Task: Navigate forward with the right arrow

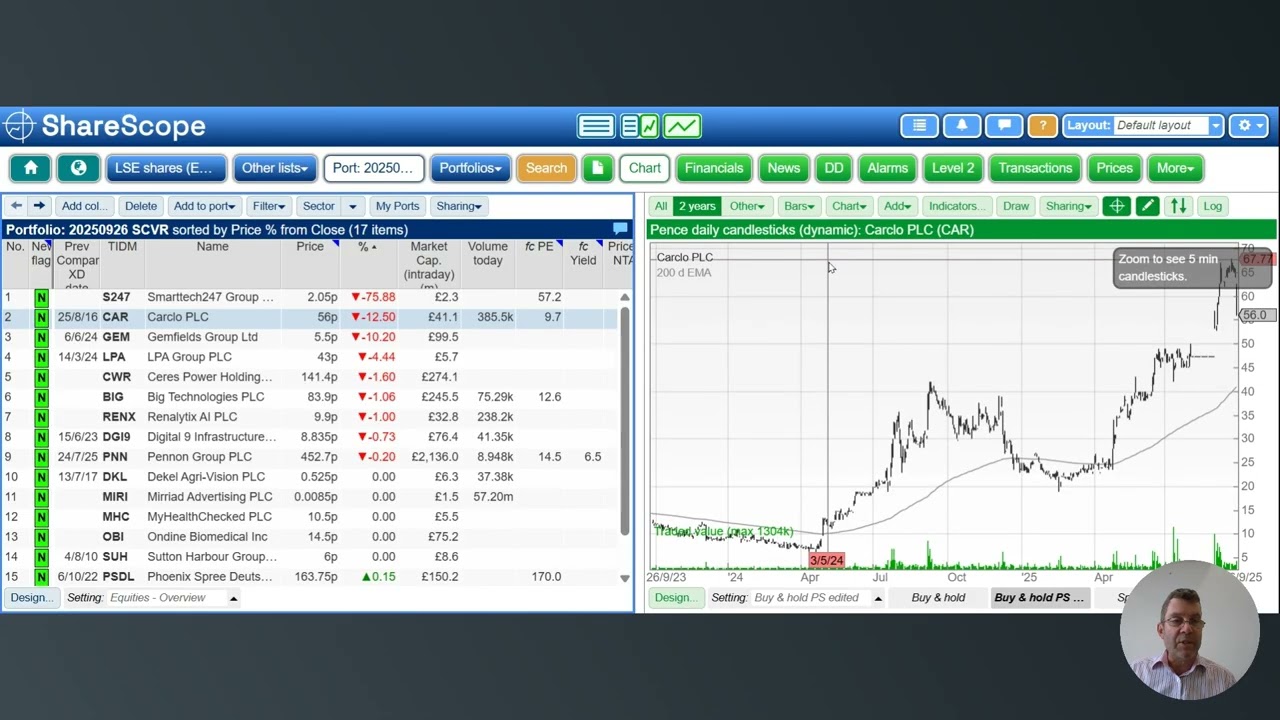Action: pos(39,206)
